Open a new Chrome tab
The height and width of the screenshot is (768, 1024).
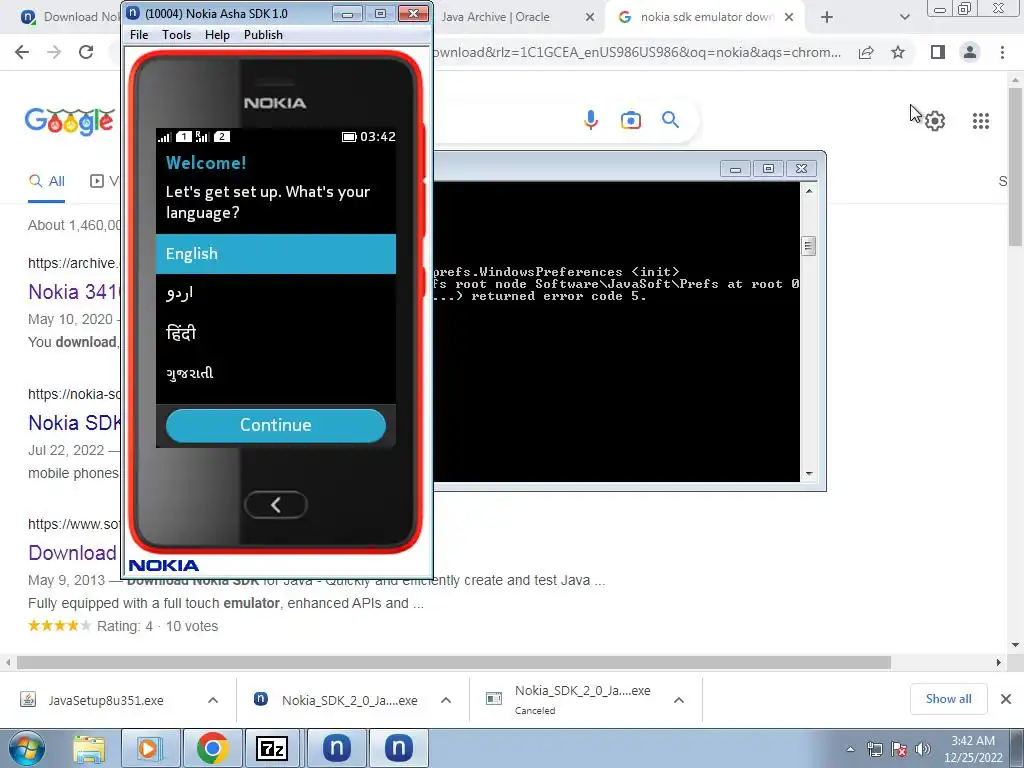(x=827, y=17)
